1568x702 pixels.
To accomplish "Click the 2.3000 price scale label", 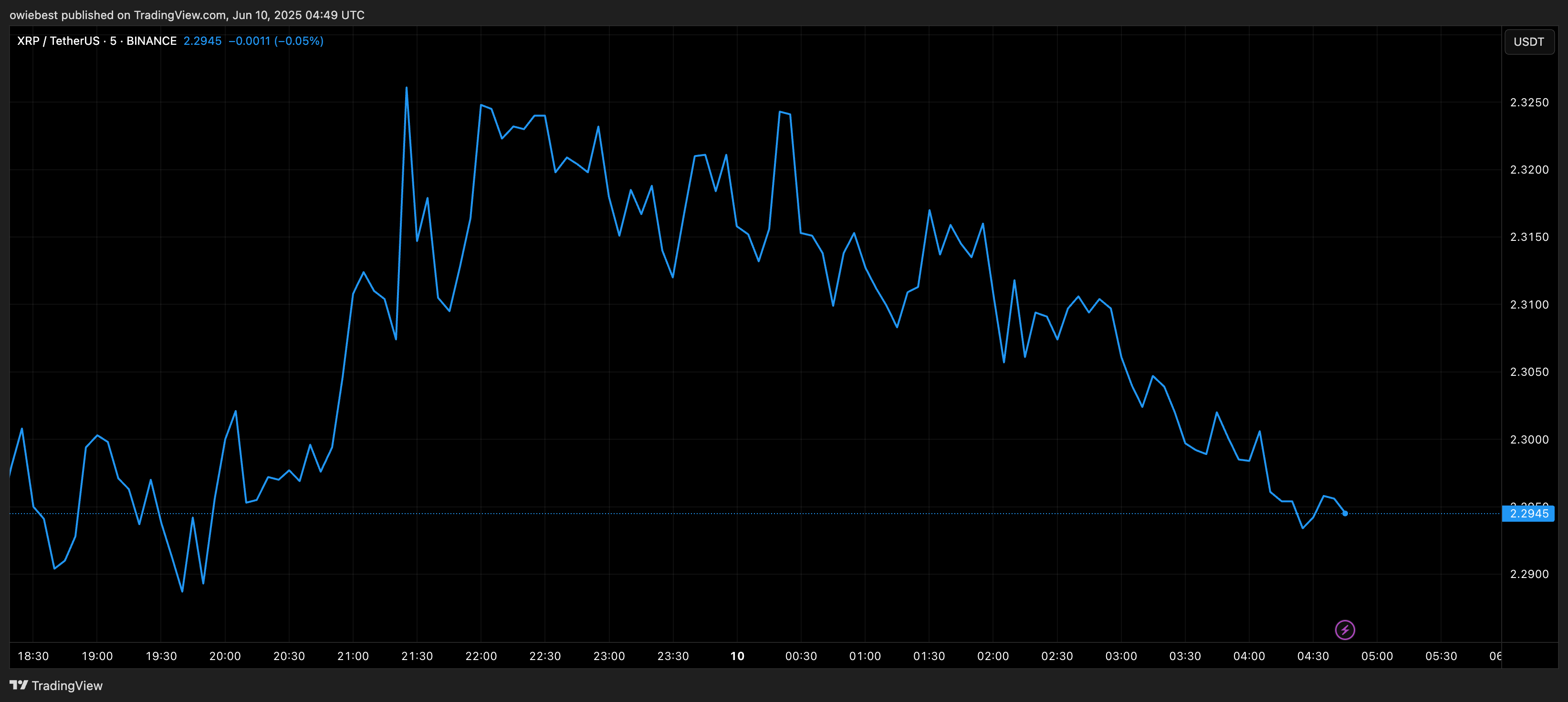I will click(x=1529, y=439).
